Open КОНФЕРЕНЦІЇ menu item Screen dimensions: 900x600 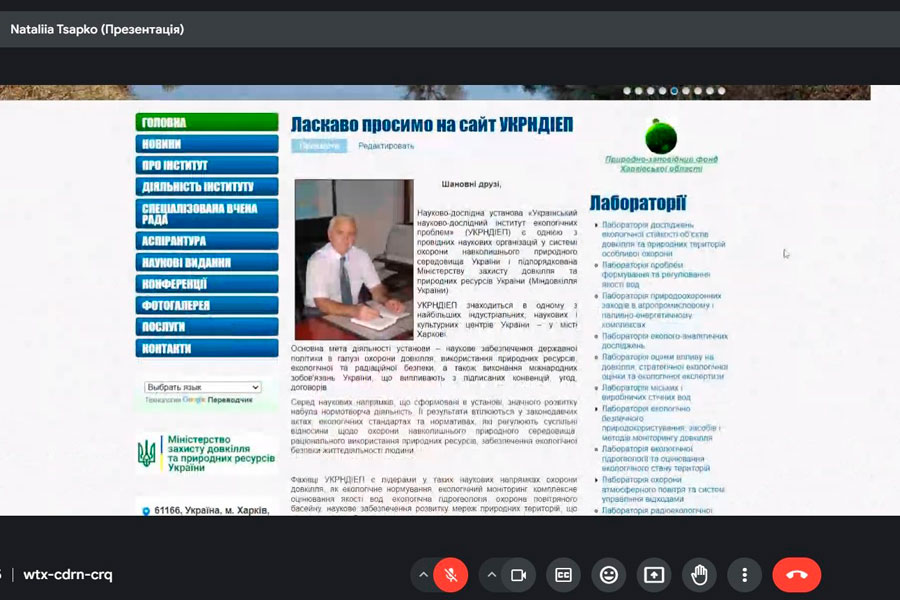coord(207,284)
